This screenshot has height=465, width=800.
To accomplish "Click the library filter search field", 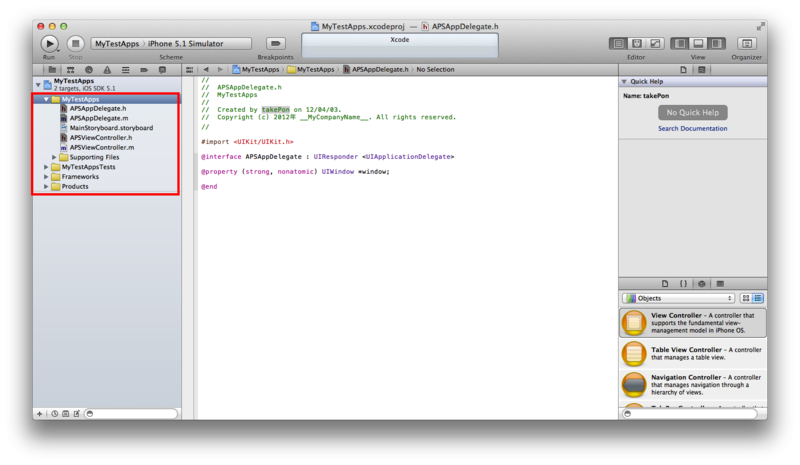I will (x=689, y=414).
